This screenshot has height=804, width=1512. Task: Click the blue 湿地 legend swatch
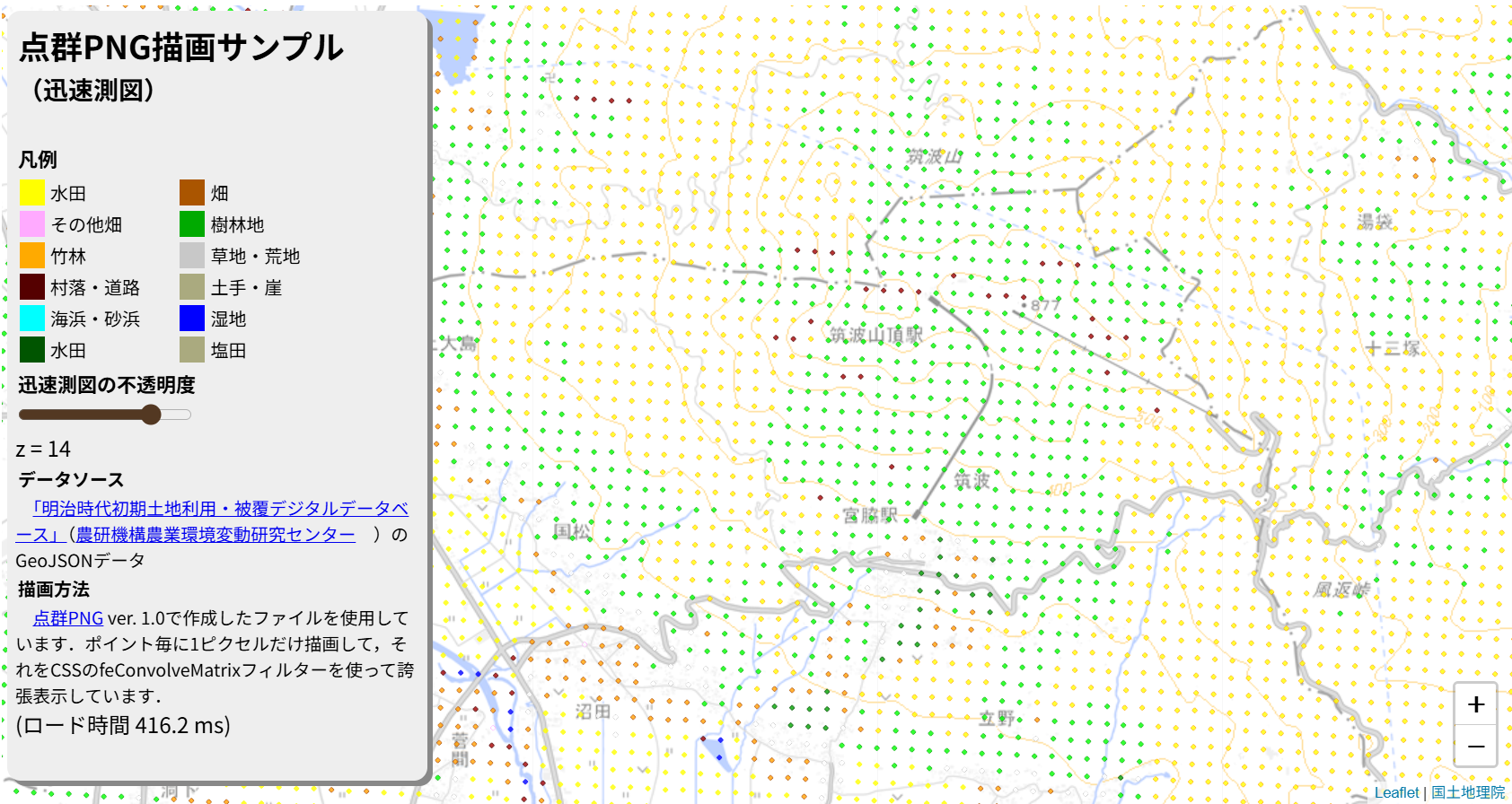[x=192, y=319]
